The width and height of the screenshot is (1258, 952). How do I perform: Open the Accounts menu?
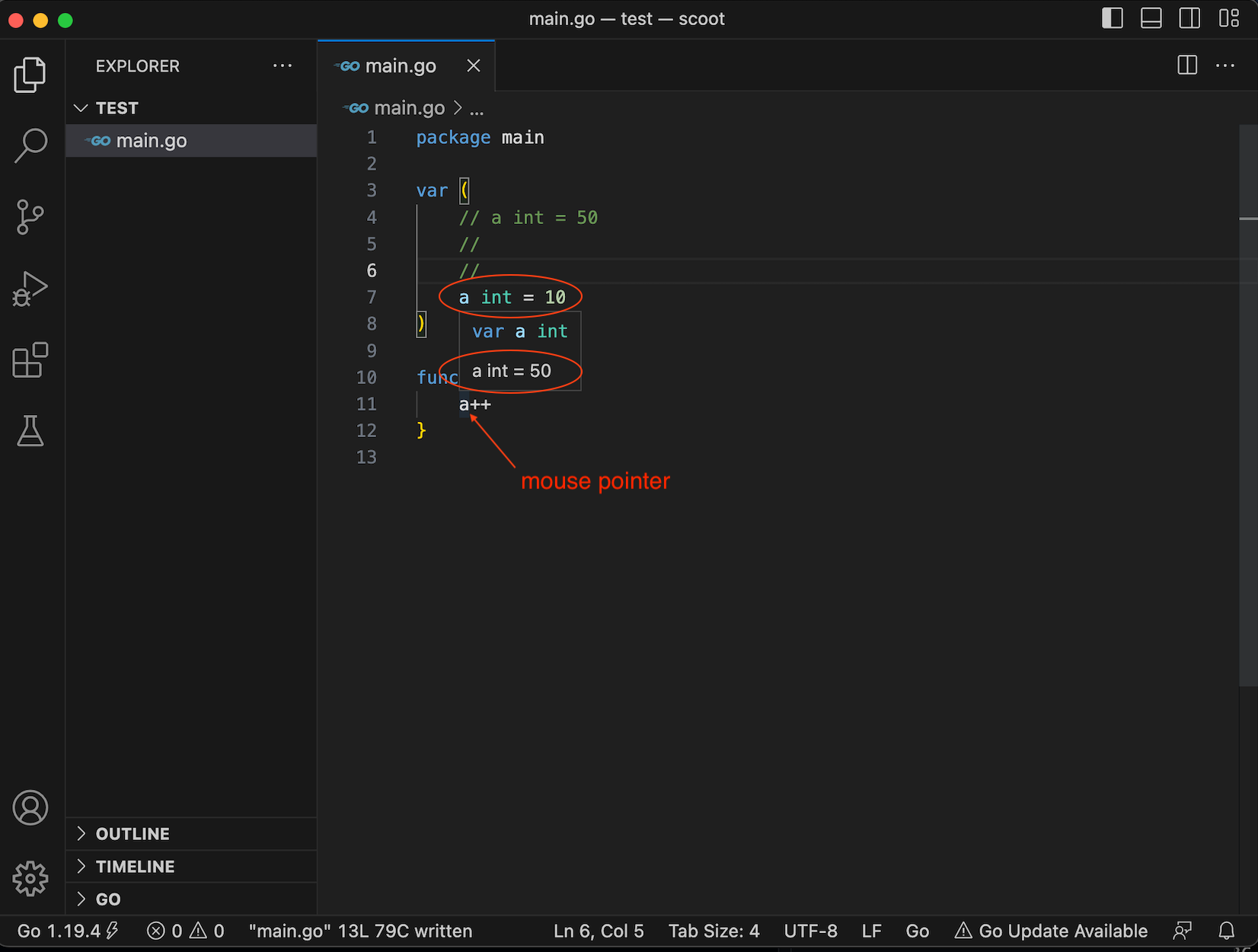point(30,808)
